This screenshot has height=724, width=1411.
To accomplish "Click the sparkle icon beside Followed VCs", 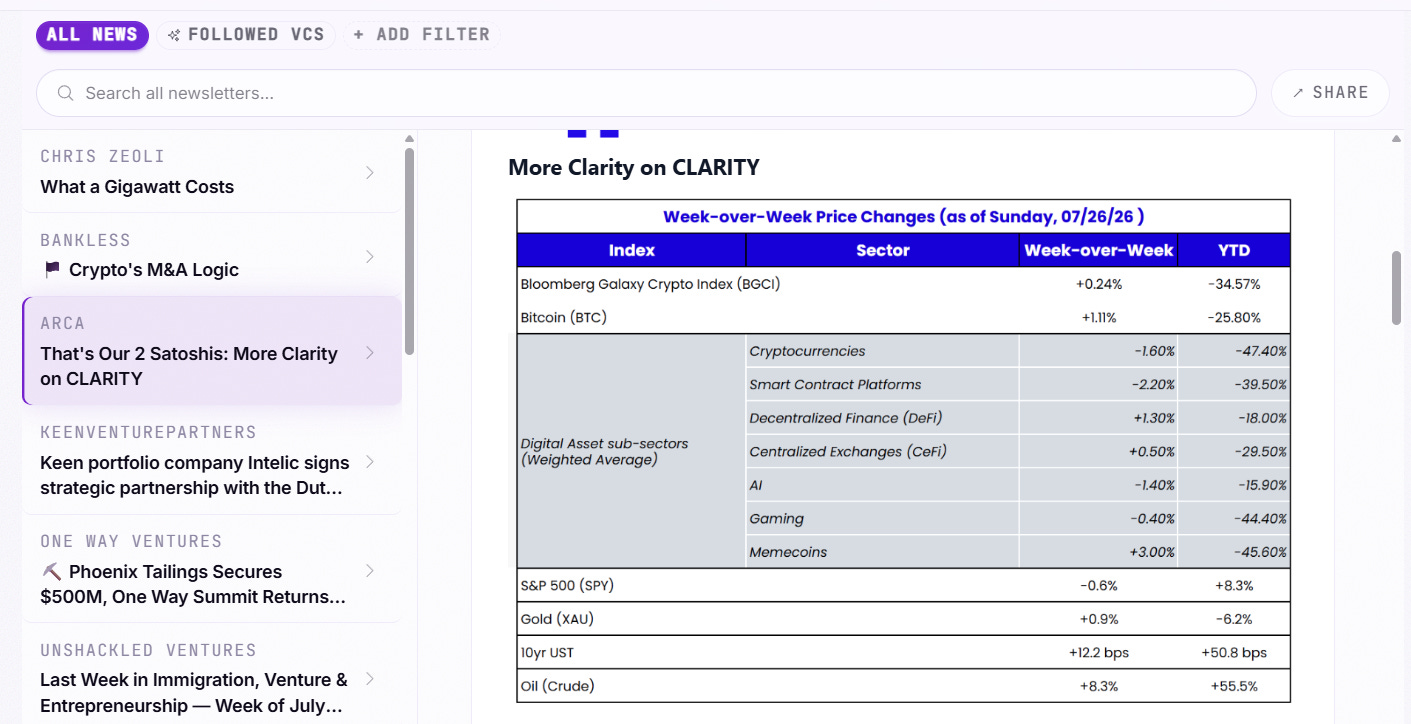I will coord(174,35).
